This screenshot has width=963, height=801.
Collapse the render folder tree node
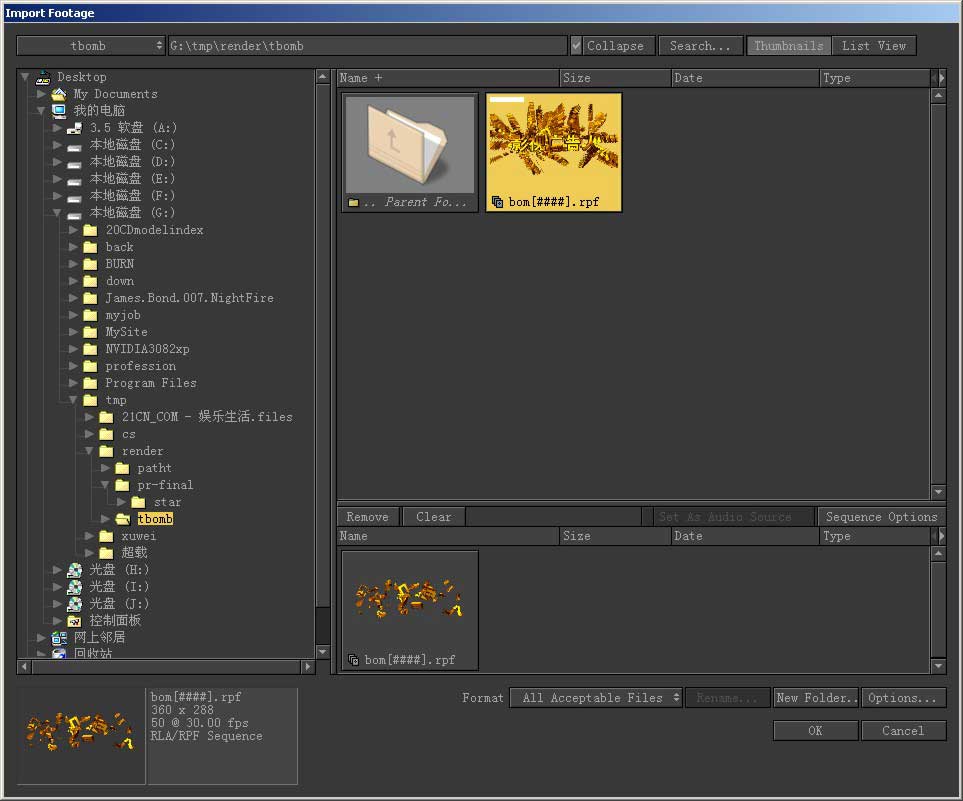[x=90, y=451]
